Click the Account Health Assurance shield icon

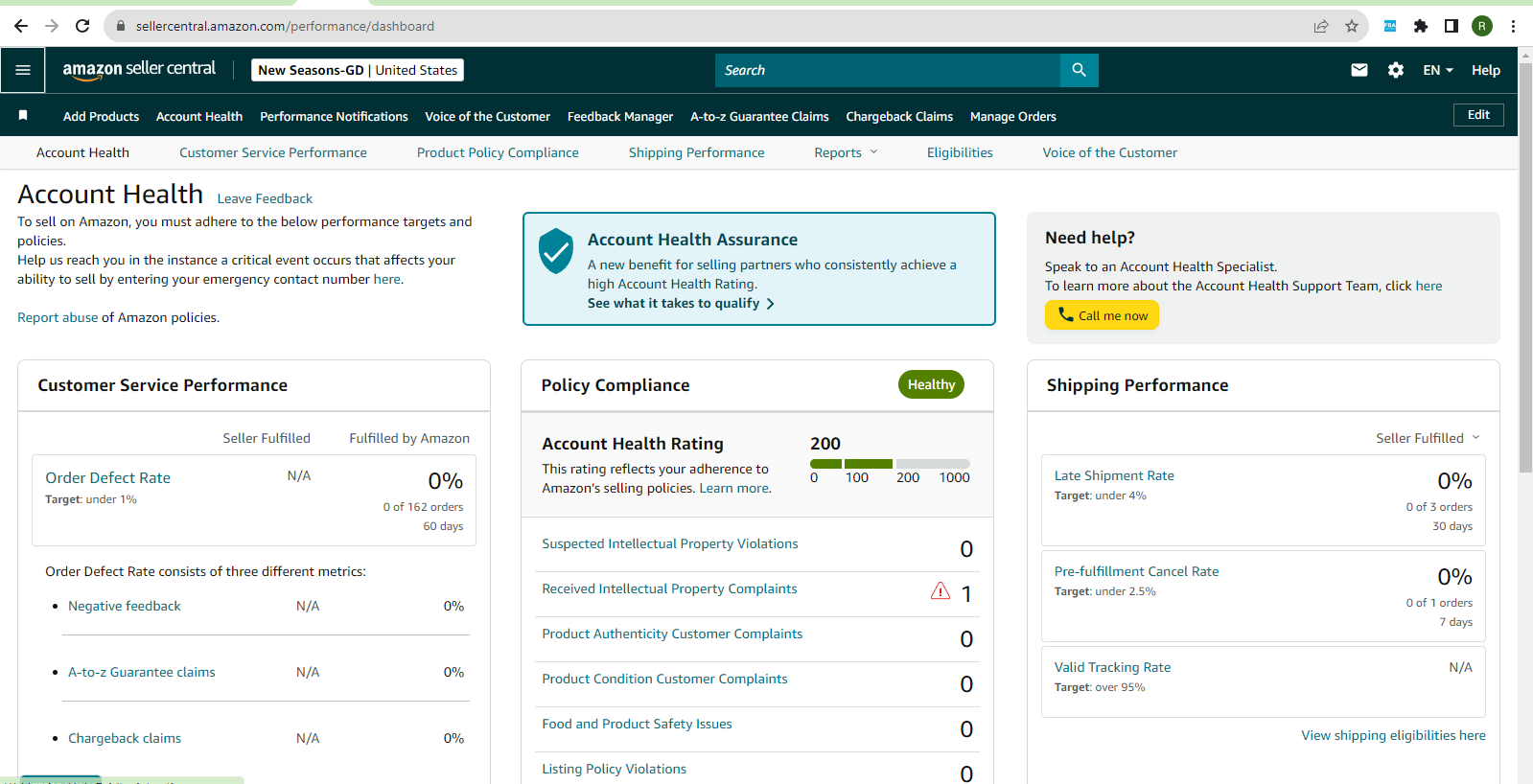tap(555, 251)
